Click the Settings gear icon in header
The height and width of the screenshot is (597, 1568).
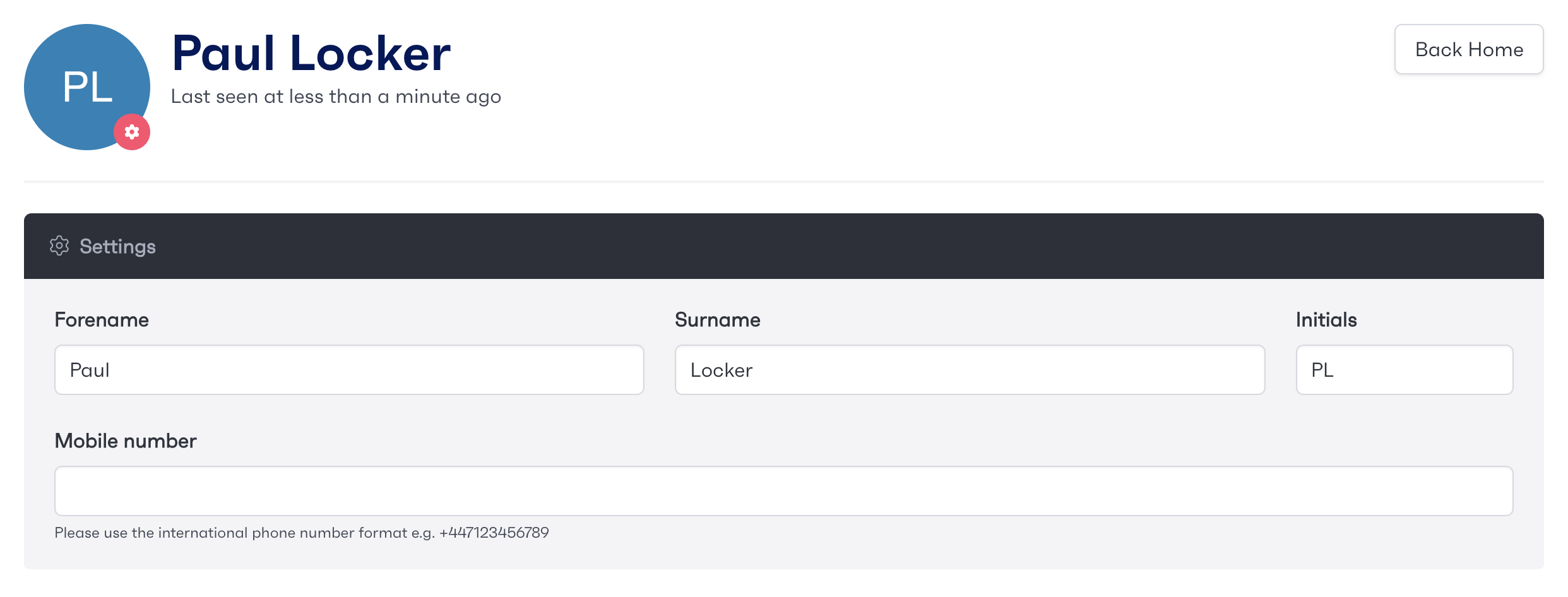59,246
